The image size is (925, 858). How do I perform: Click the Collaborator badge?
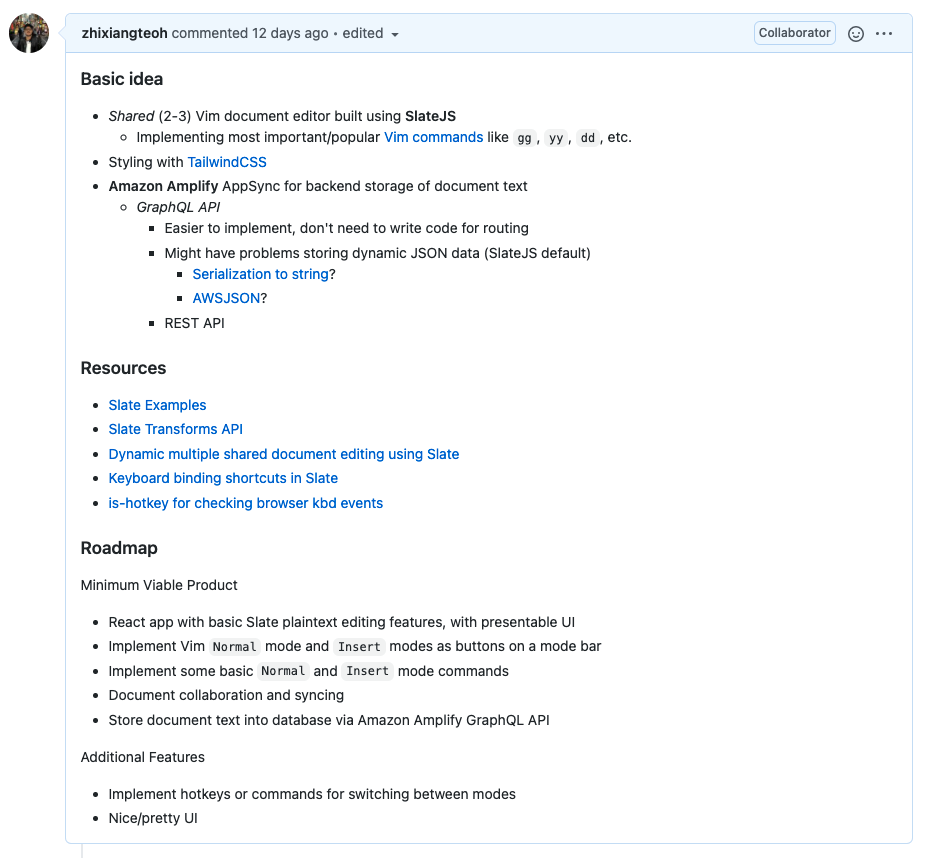(x=794, y=32)
